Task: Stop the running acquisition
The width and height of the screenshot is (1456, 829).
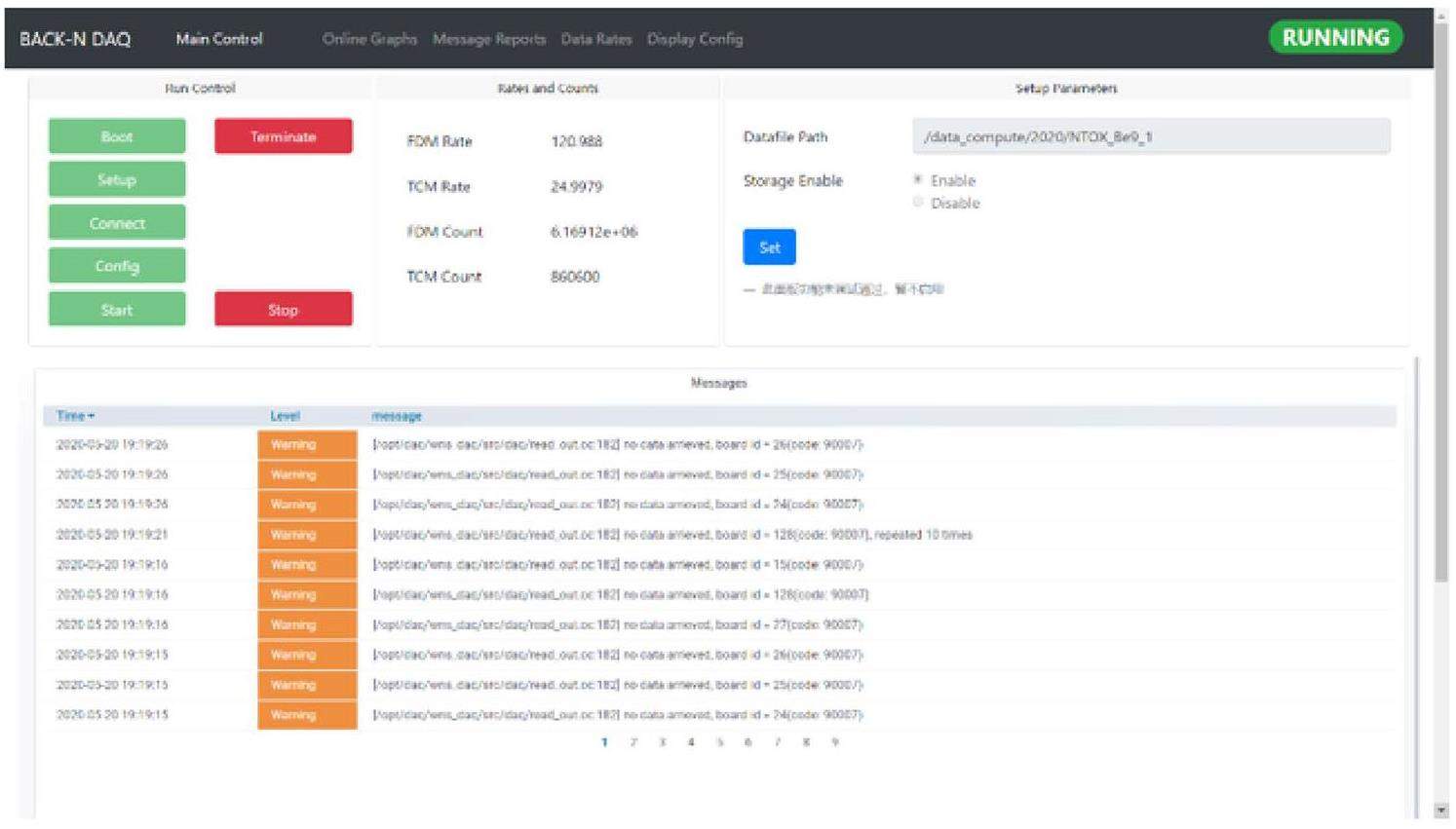Action: click(x=283, y=310)
